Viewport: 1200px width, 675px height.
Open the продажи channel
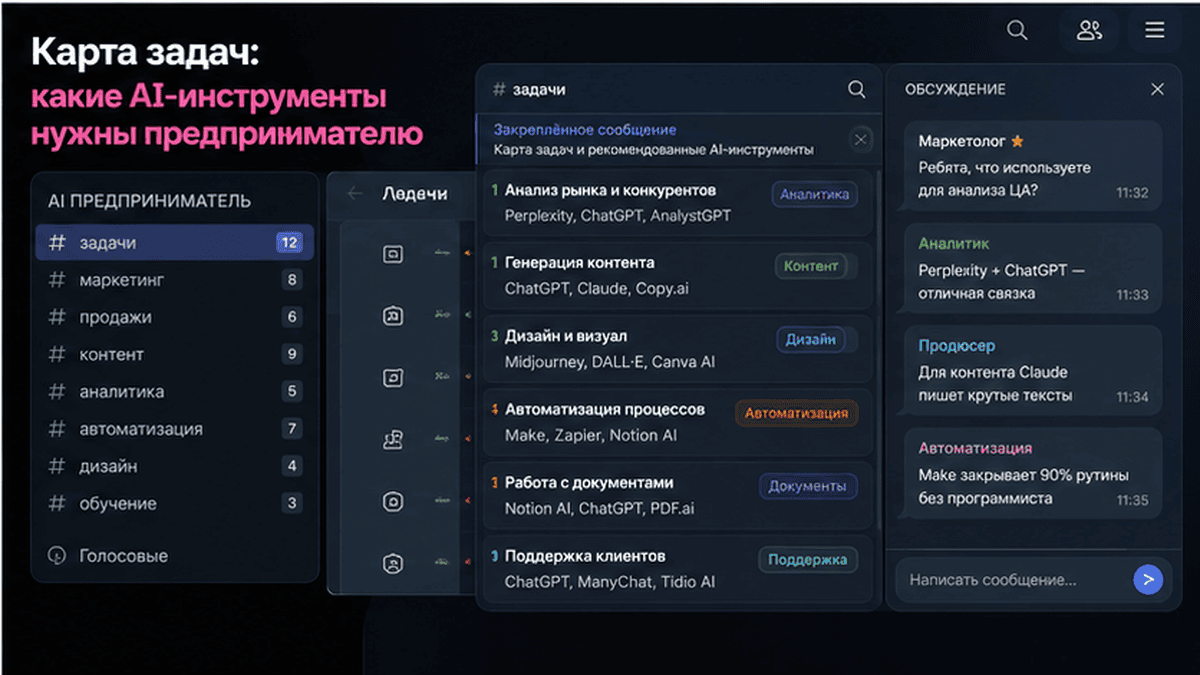click(174, 317)
